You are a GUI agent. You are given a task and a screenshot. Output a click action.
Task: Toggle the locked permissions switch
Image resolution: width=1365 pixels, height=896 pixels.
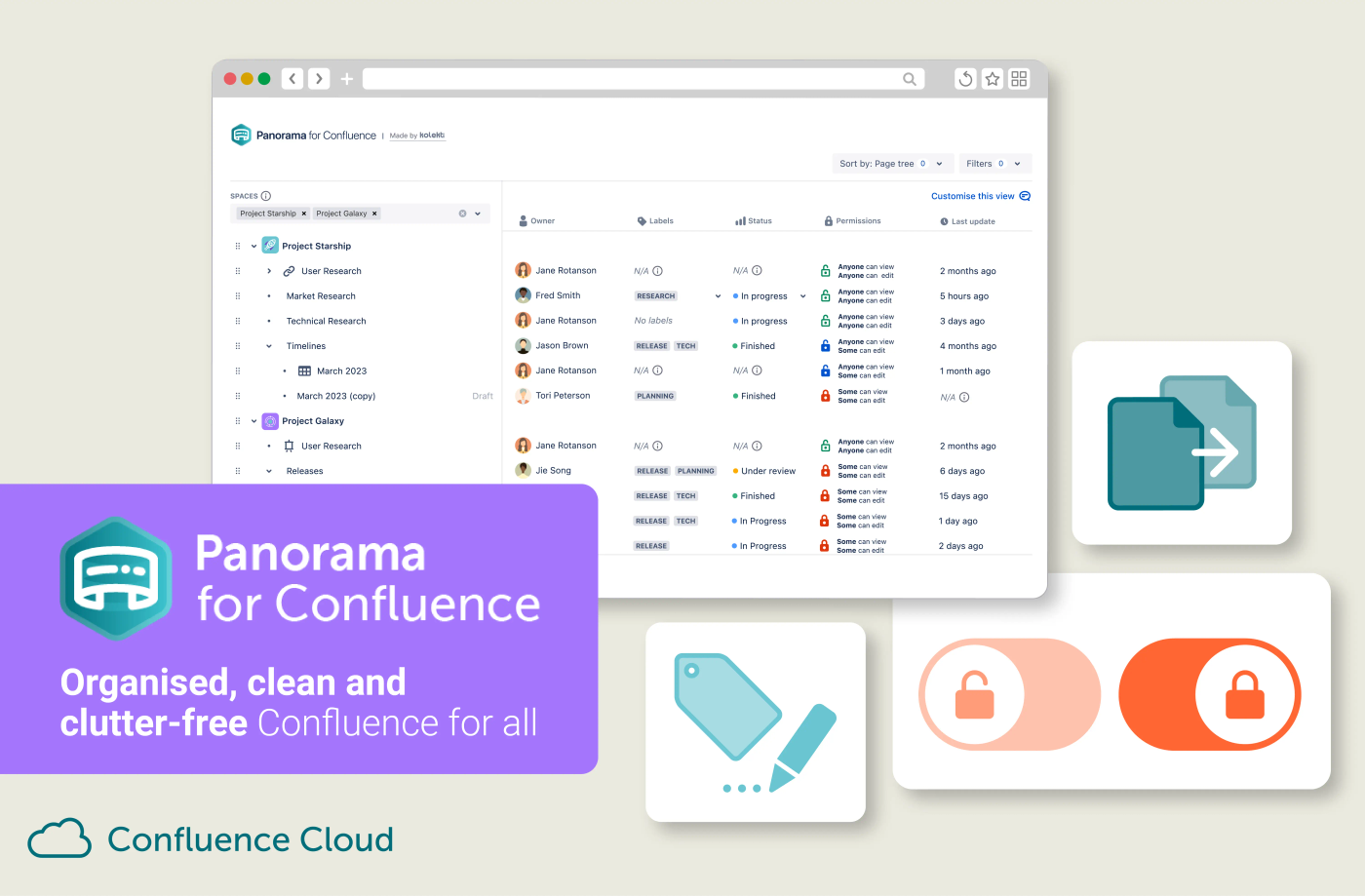1209,694
